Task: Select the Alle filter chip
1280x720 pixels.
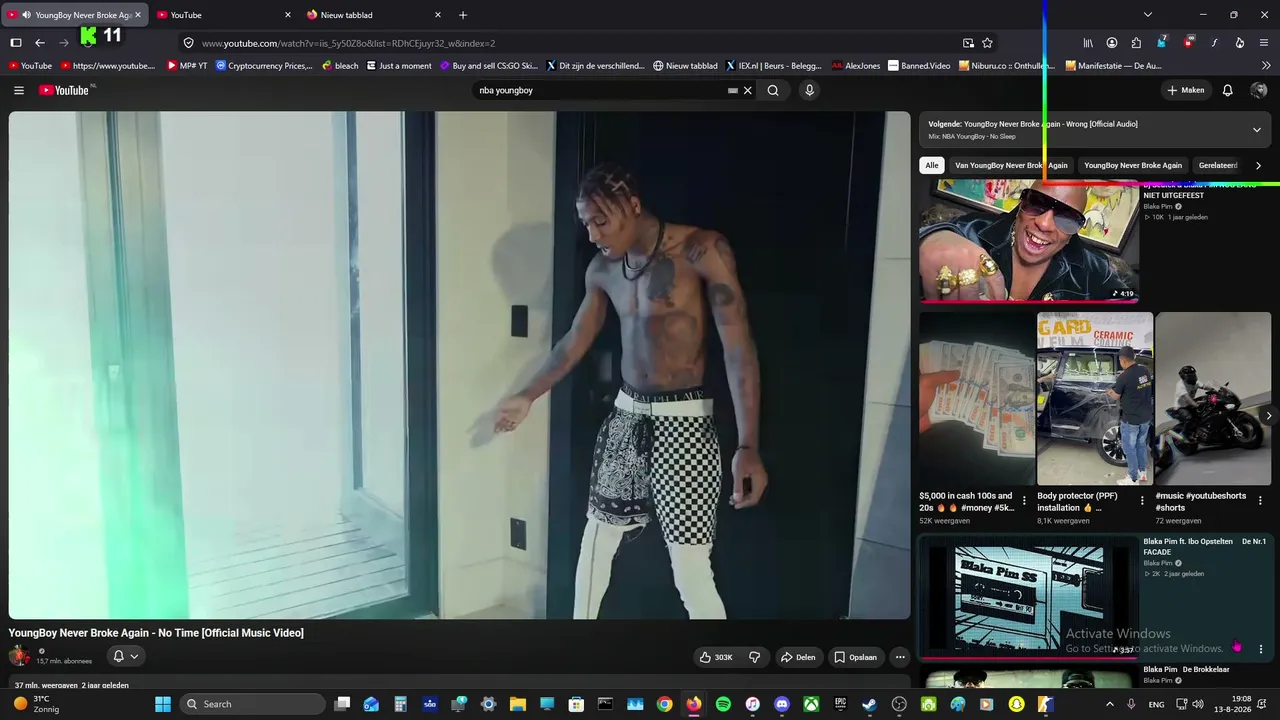Action: tap(932, 165)
